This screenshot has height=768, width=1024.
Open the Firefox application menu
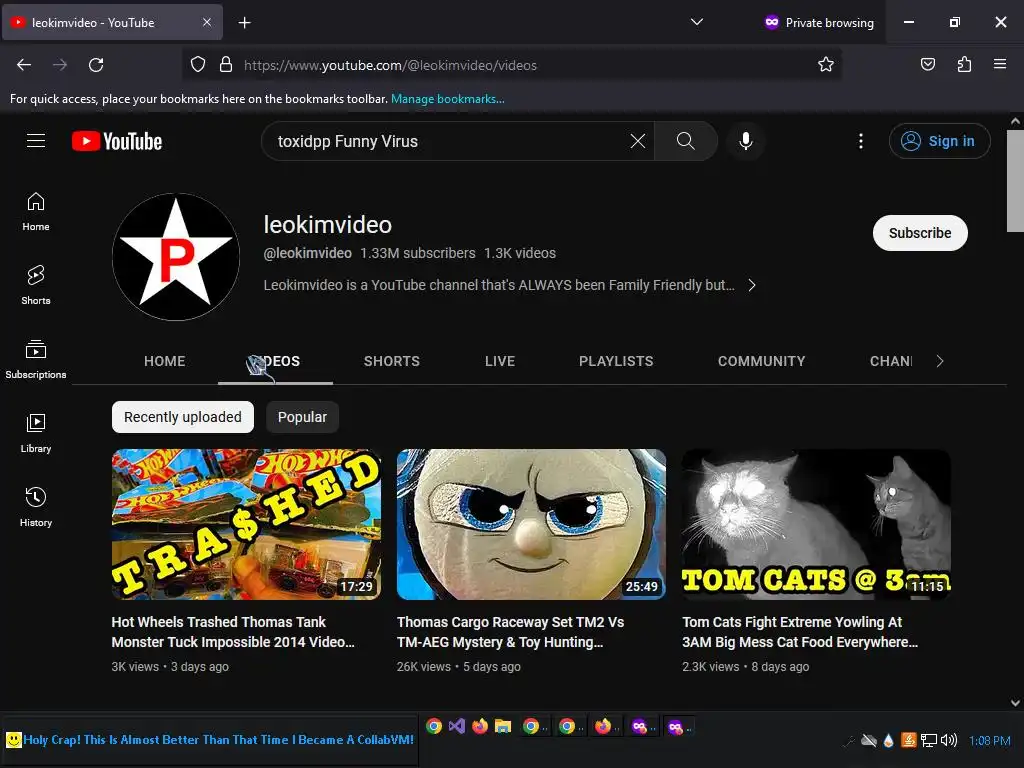[1000, 65]
